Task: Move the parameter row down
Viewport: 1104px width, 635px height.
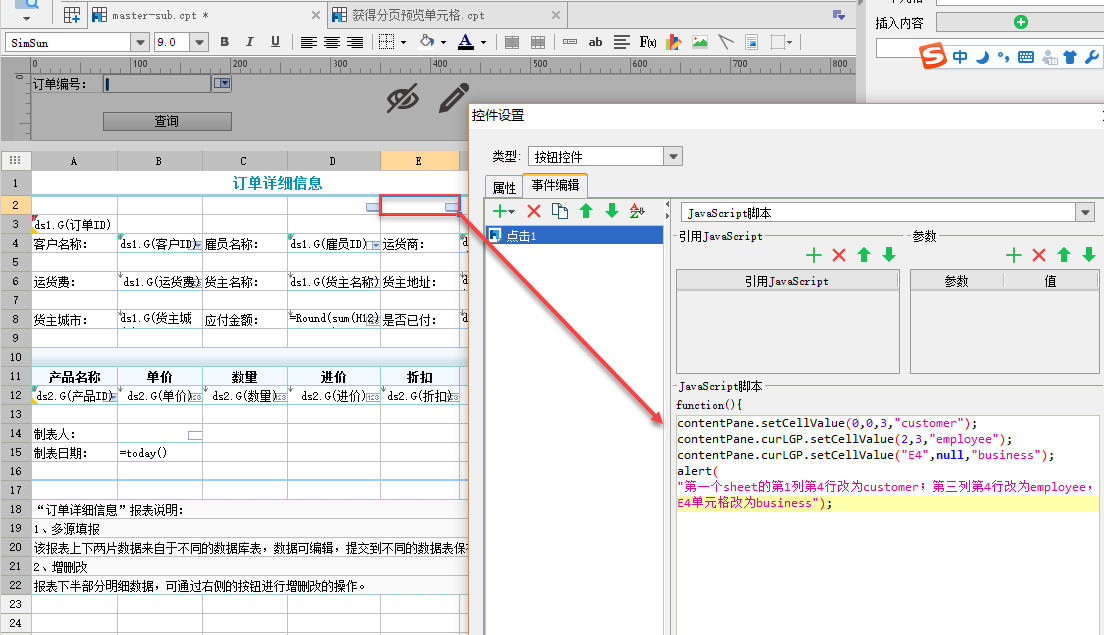Action: [x=1089, y=255]
